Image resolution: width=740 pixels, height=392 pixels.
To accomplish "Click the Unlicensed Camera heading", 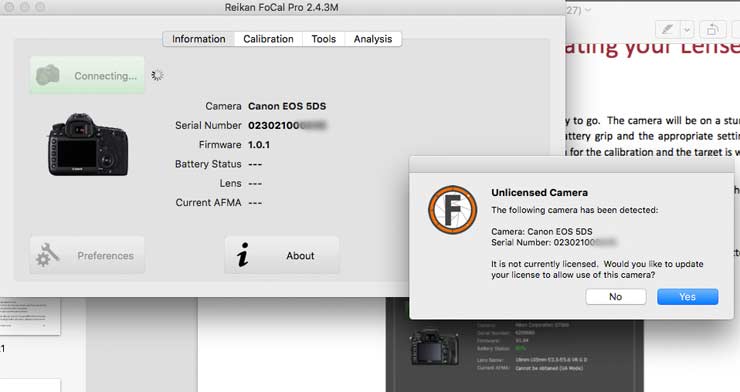I will (x=539, y=192).
